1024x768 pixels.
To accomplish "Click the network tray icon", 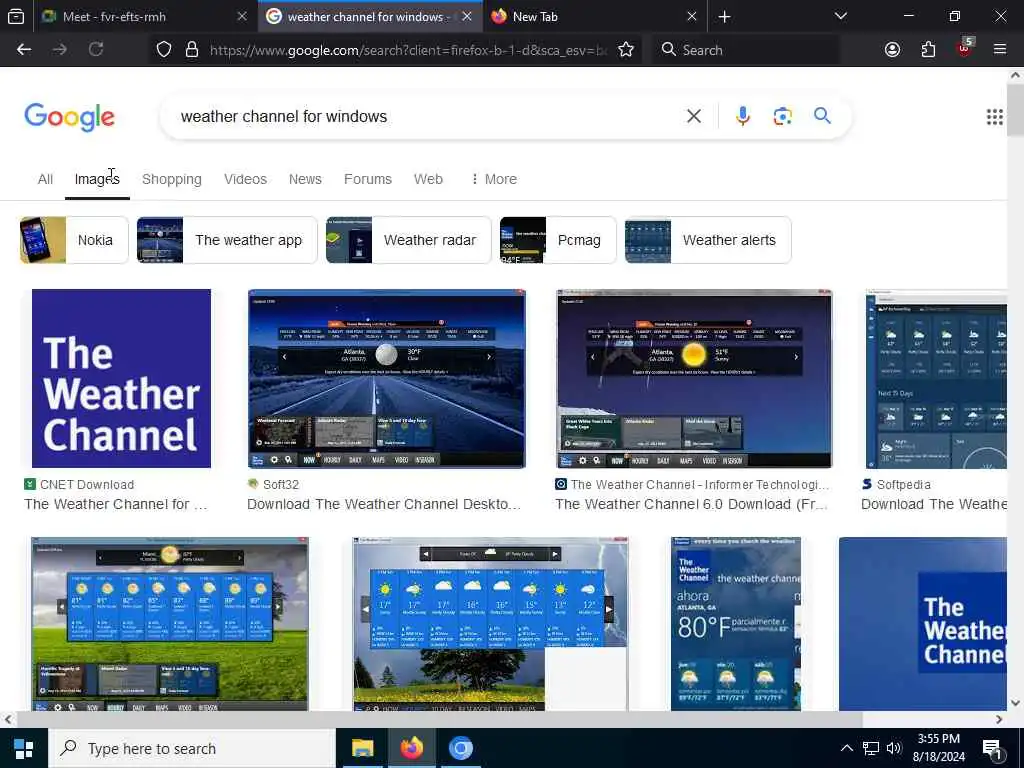I will tap(871, 748).
